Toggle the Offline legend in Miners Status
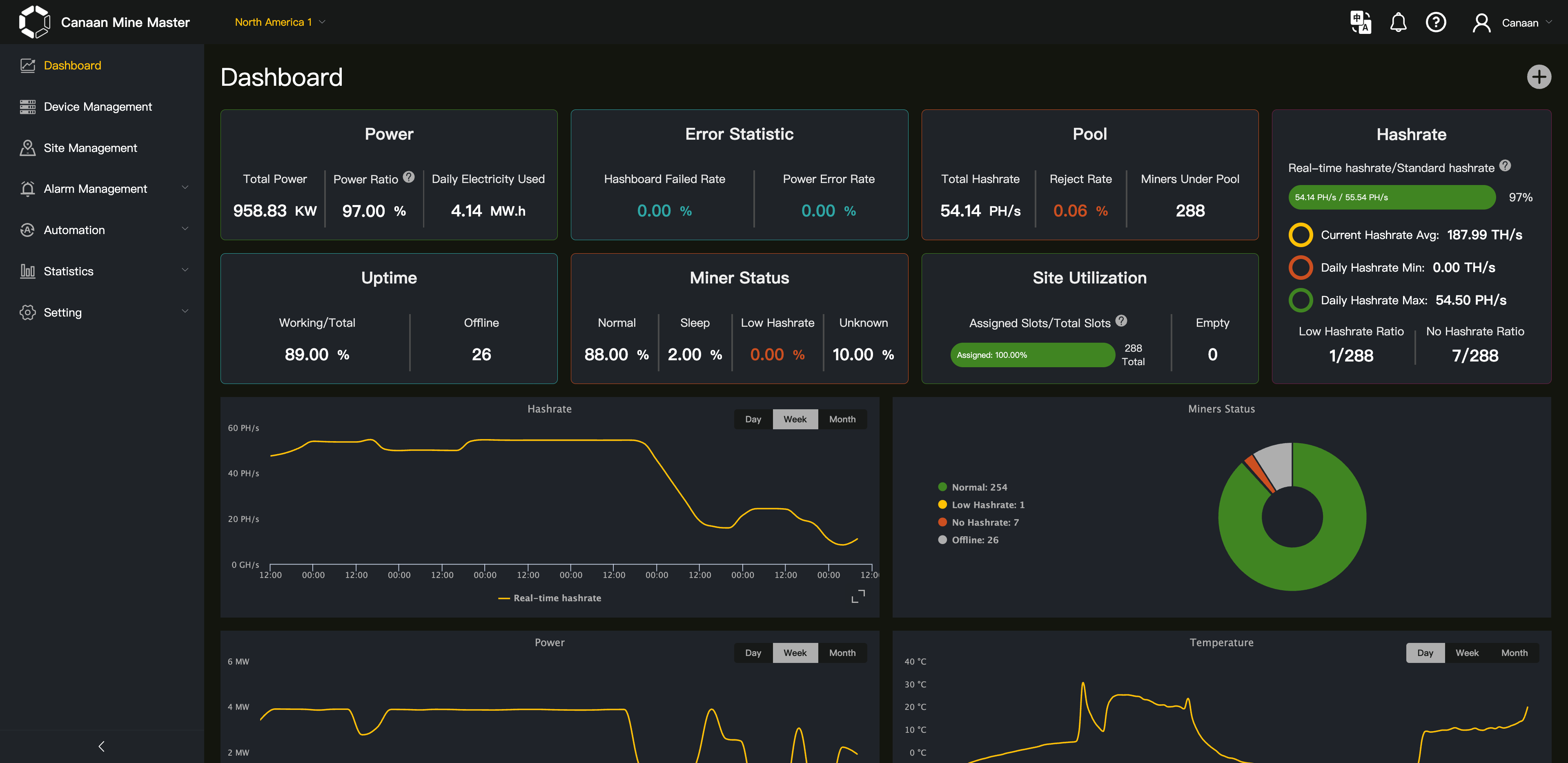 [x=968, y=540]
